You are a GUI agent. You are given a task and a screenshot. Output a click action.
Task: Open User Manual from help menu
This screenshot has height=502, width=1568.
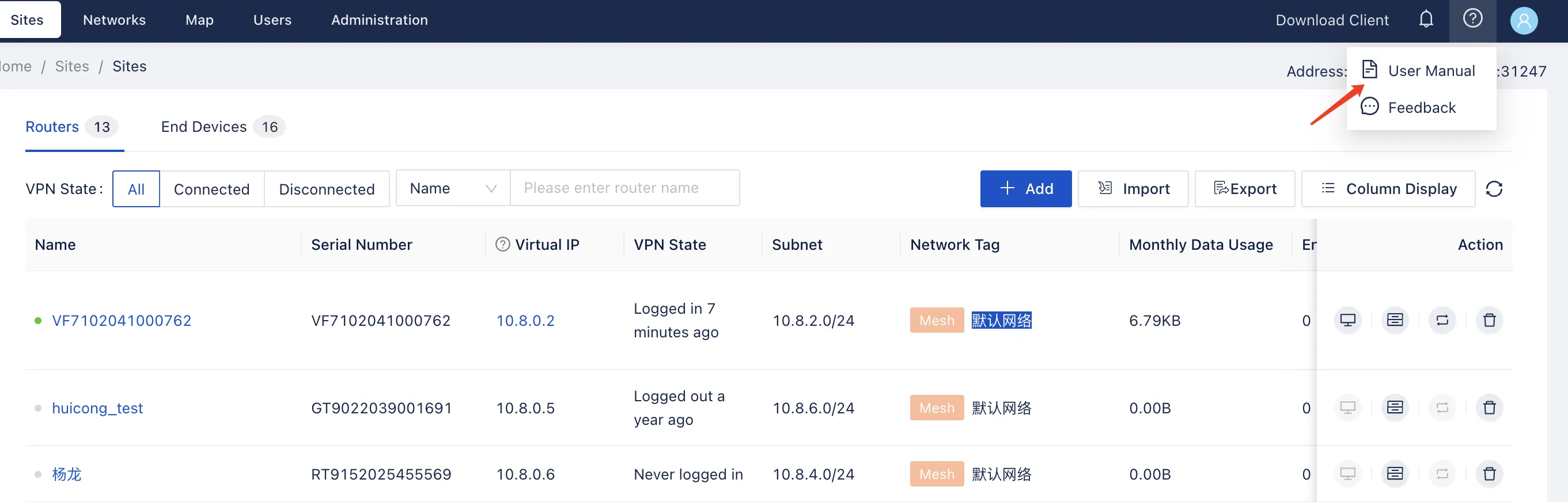click(x=1421, y=71)
